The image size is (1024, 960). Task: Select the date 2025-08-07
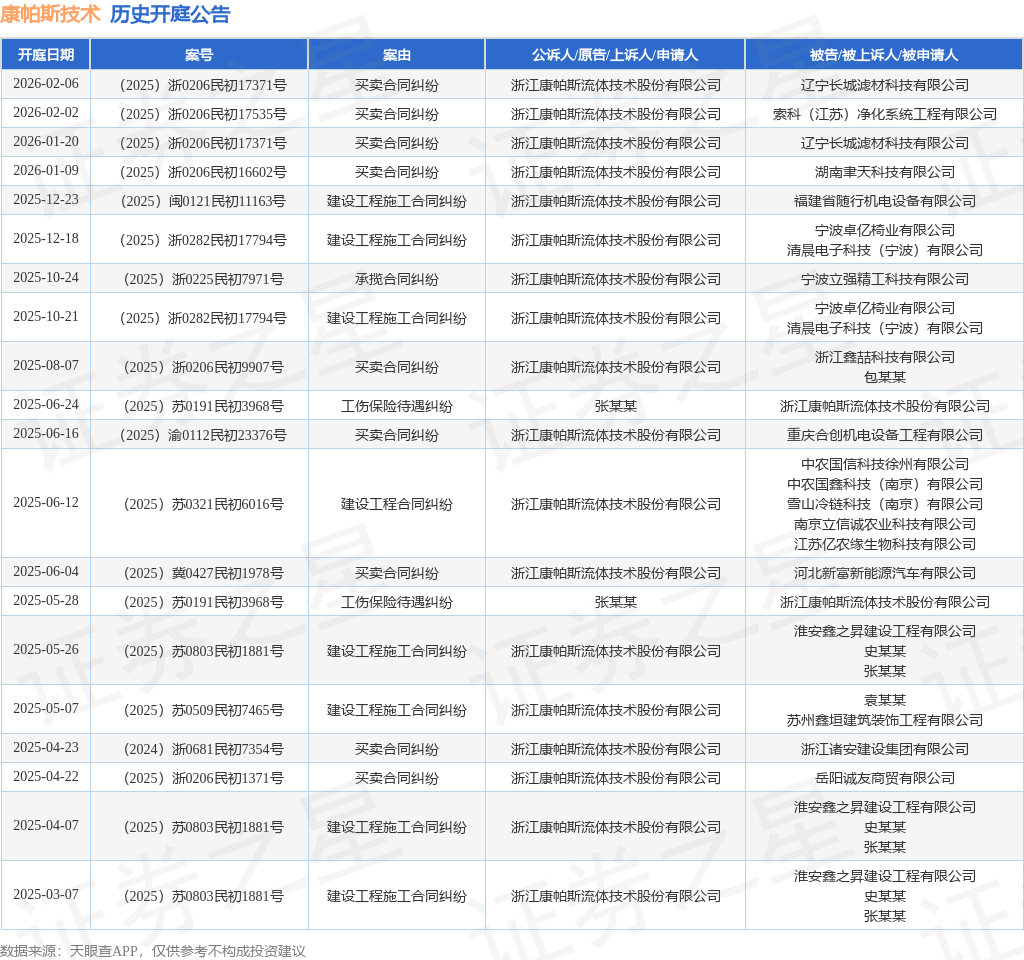pyautogui.click(x=46, y=366)
